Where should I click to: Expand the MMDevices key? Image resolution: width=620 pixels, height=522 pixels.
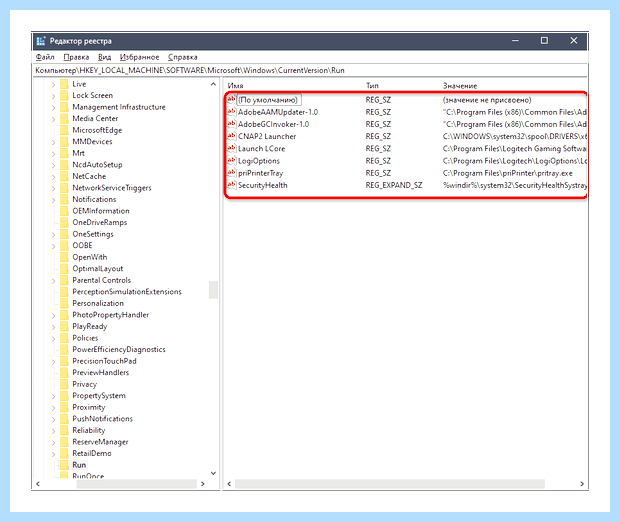point(53,142)
